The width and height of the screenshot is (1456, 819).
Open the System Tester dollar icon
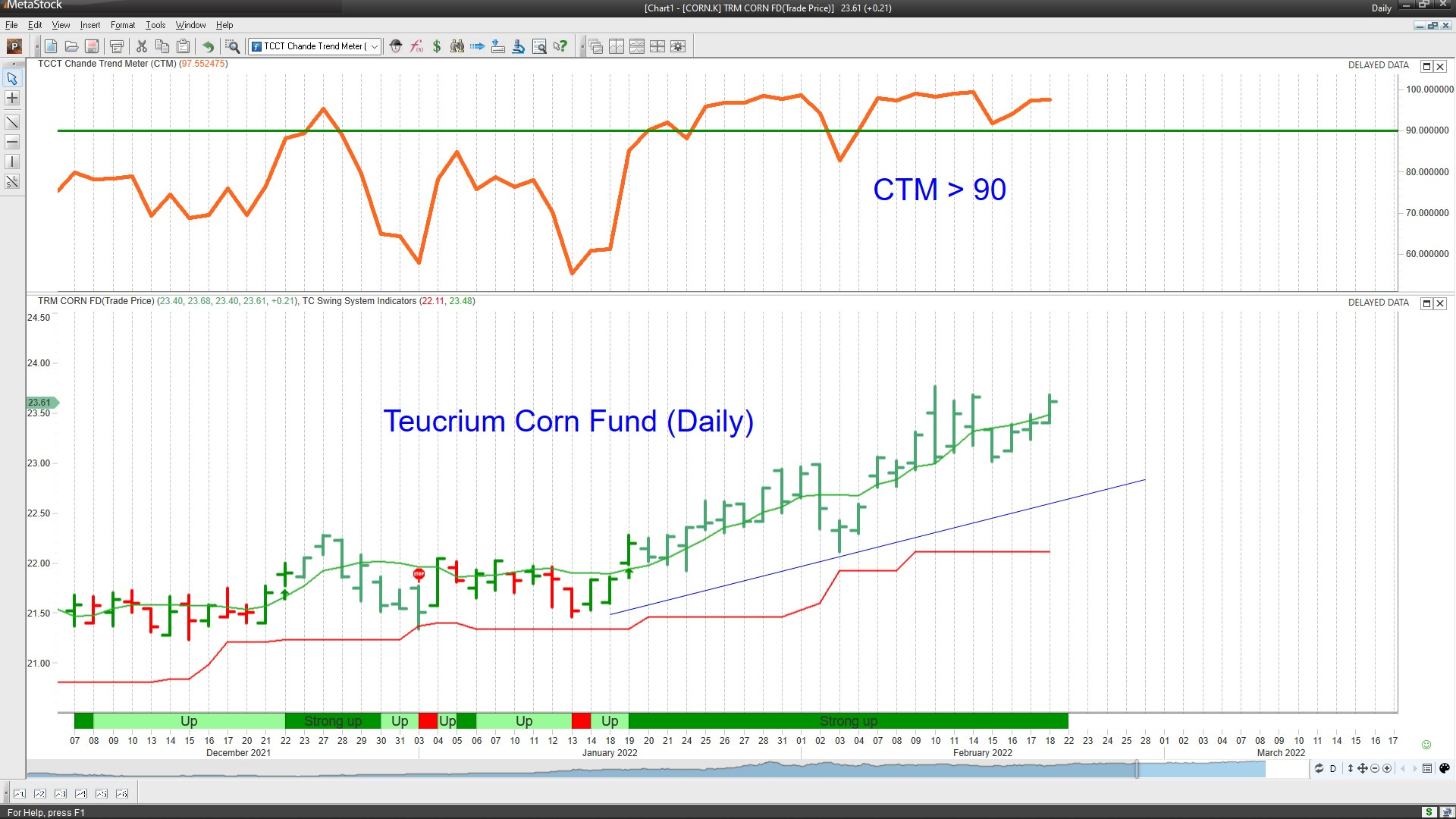click(x=437, y=46)
